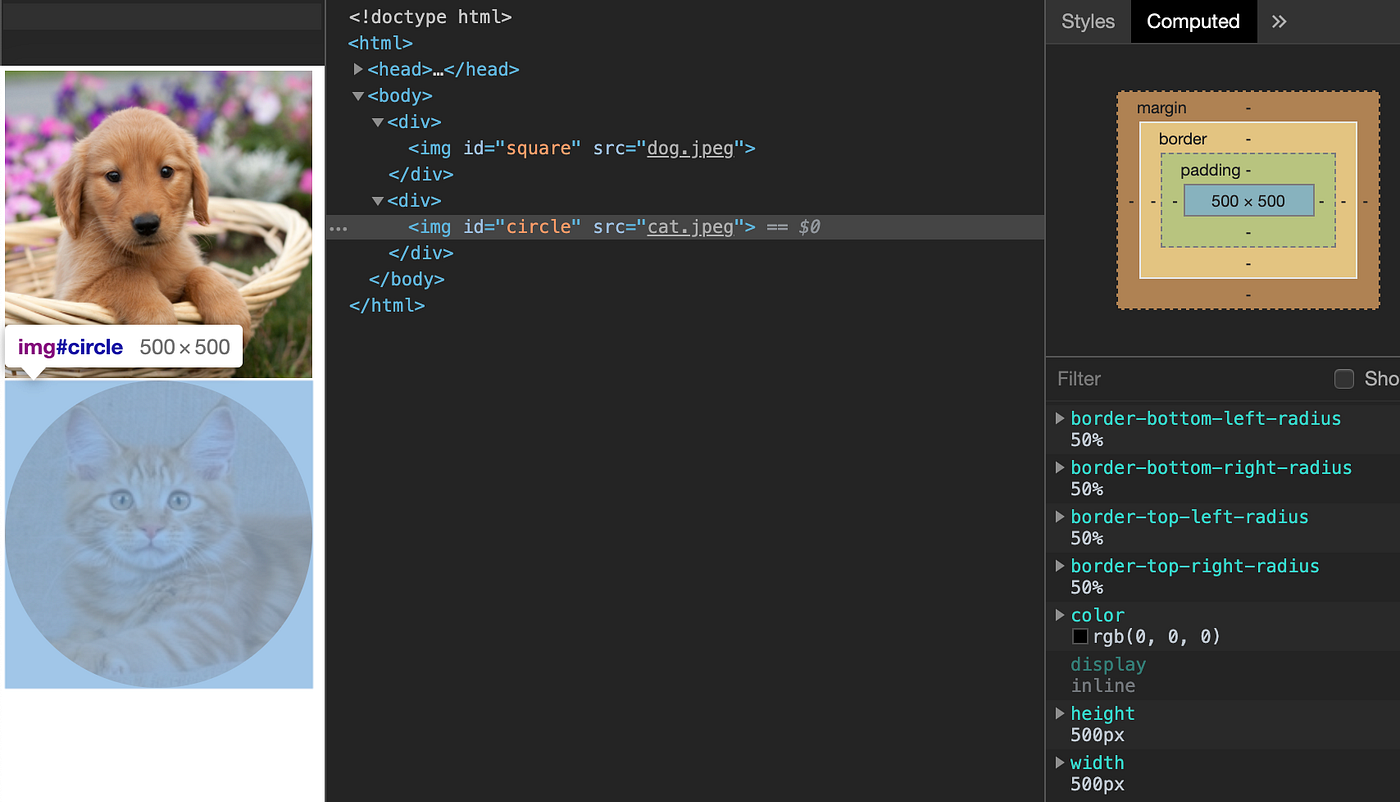Collapse the first div containing square image
1400x802 pixels.
[378, 122]
